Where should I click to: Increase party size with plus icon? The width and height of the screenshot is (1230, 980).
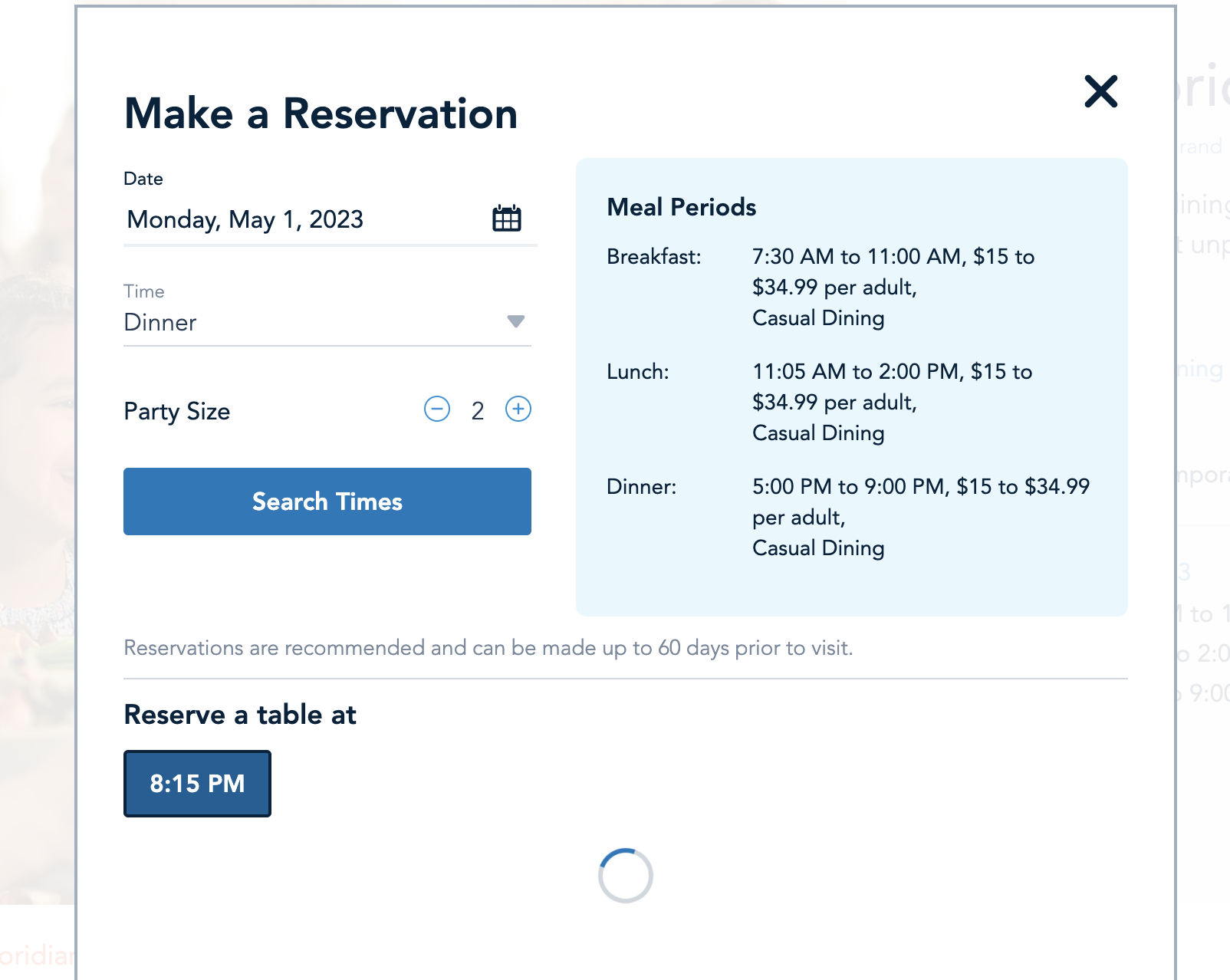click(x=518, y=409)
